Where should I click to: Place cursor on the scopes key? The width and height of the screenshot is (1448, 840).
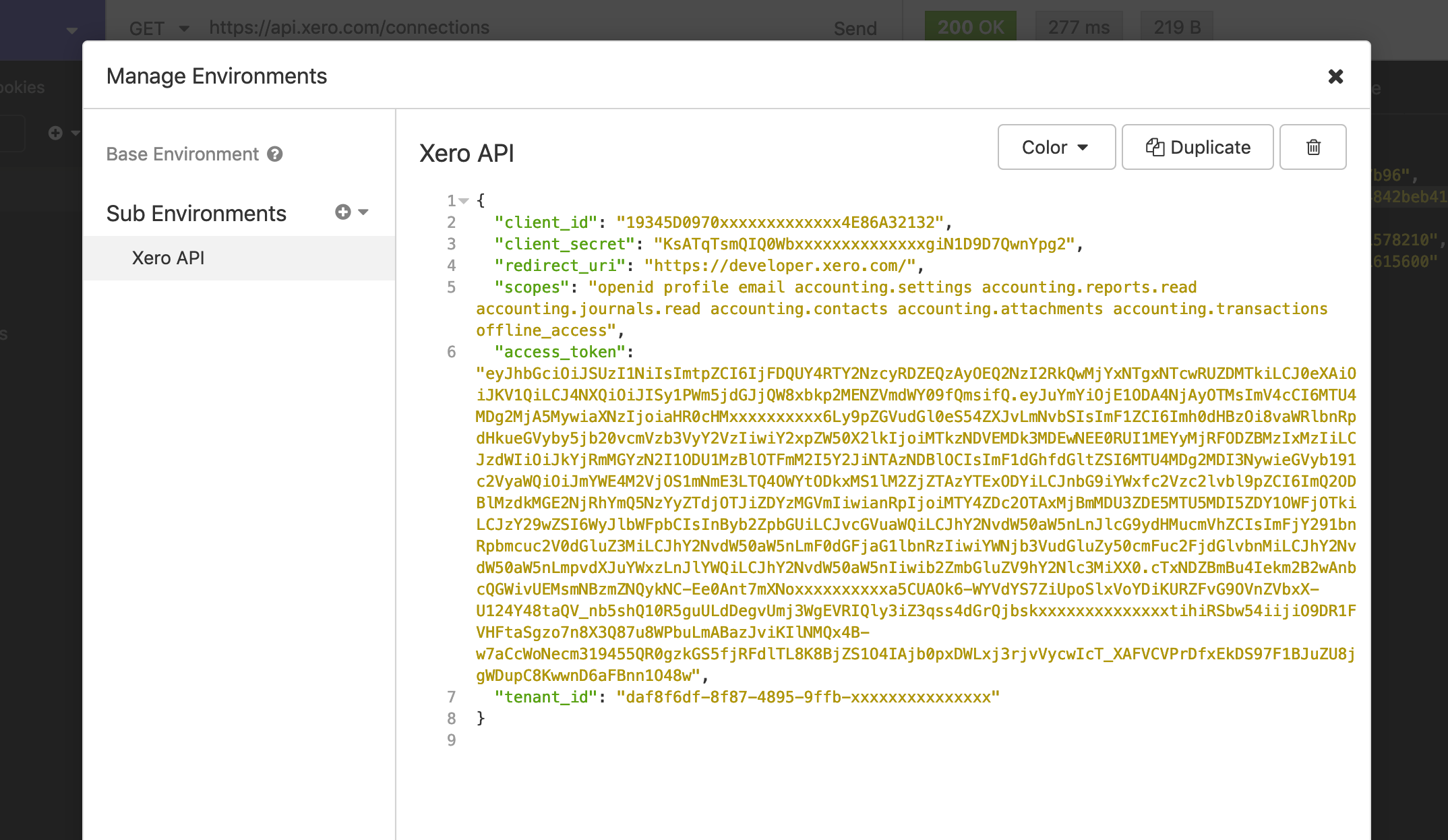(x=532, y=287)
